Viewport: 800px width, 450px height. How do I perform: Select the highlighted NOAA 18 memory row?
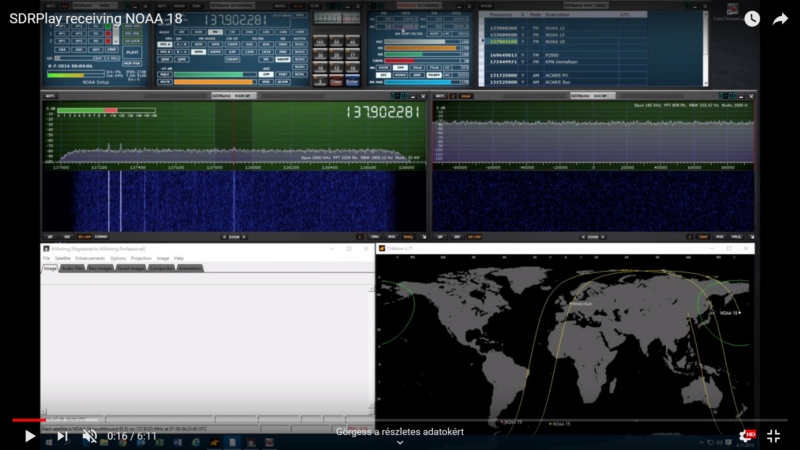pyautogui.click(x=566, y=41)
